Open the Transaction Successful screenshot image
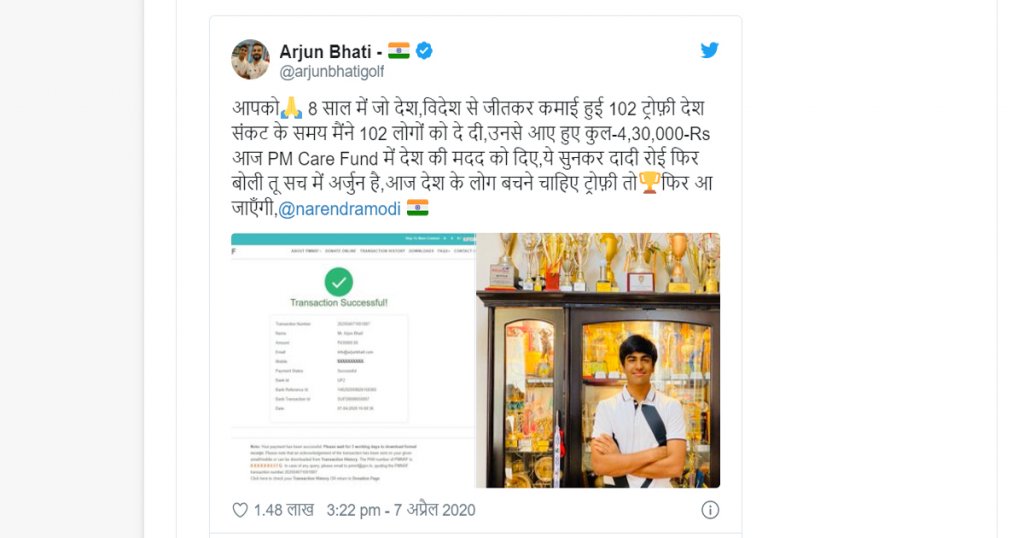 pos(353,360)
